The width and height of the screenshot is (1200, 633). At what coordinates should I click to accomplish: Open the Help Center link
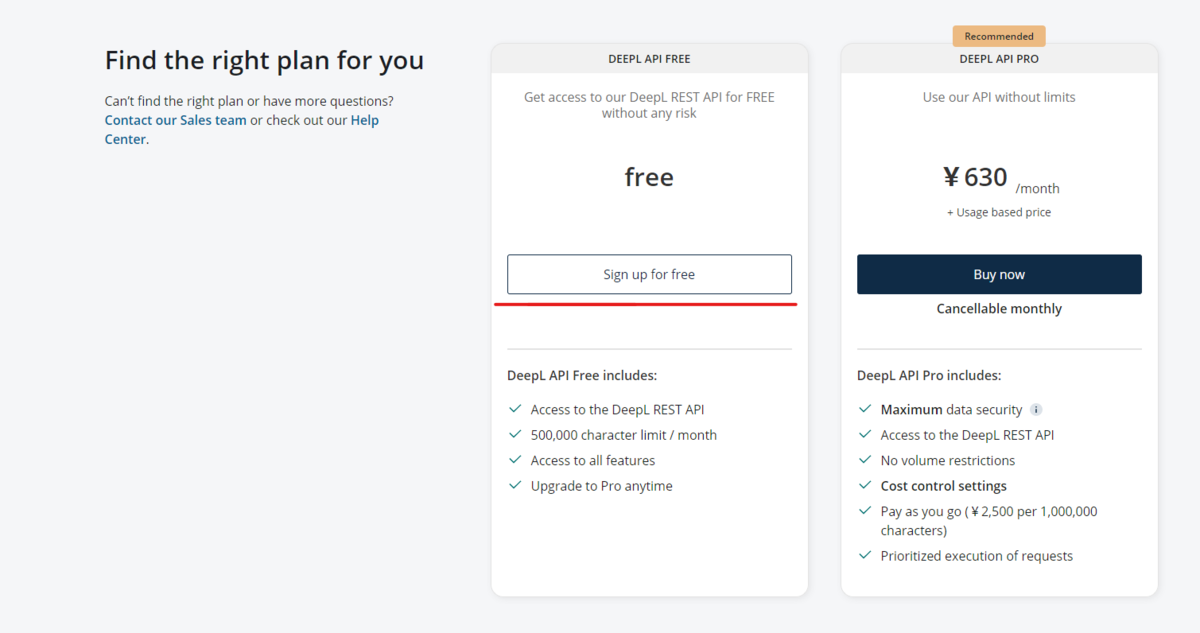tap(242, 130)
